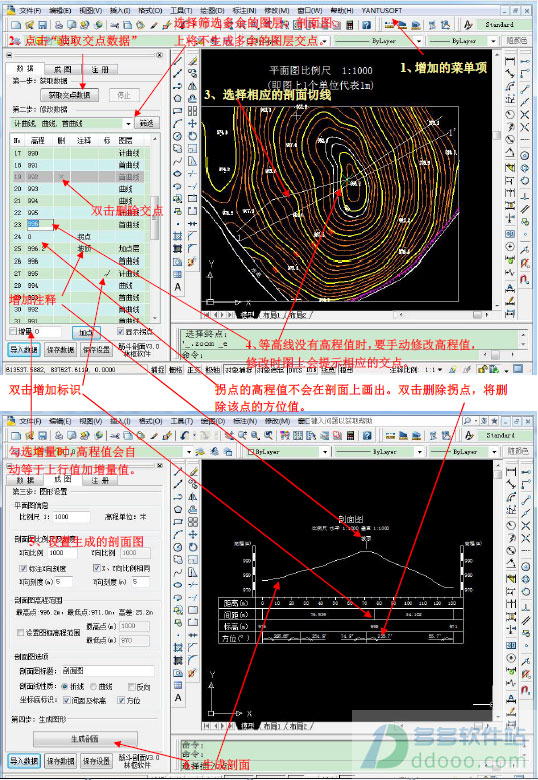Open 随颜色 plot style control in bottom window
538x780 pixels.
point(517,452)
